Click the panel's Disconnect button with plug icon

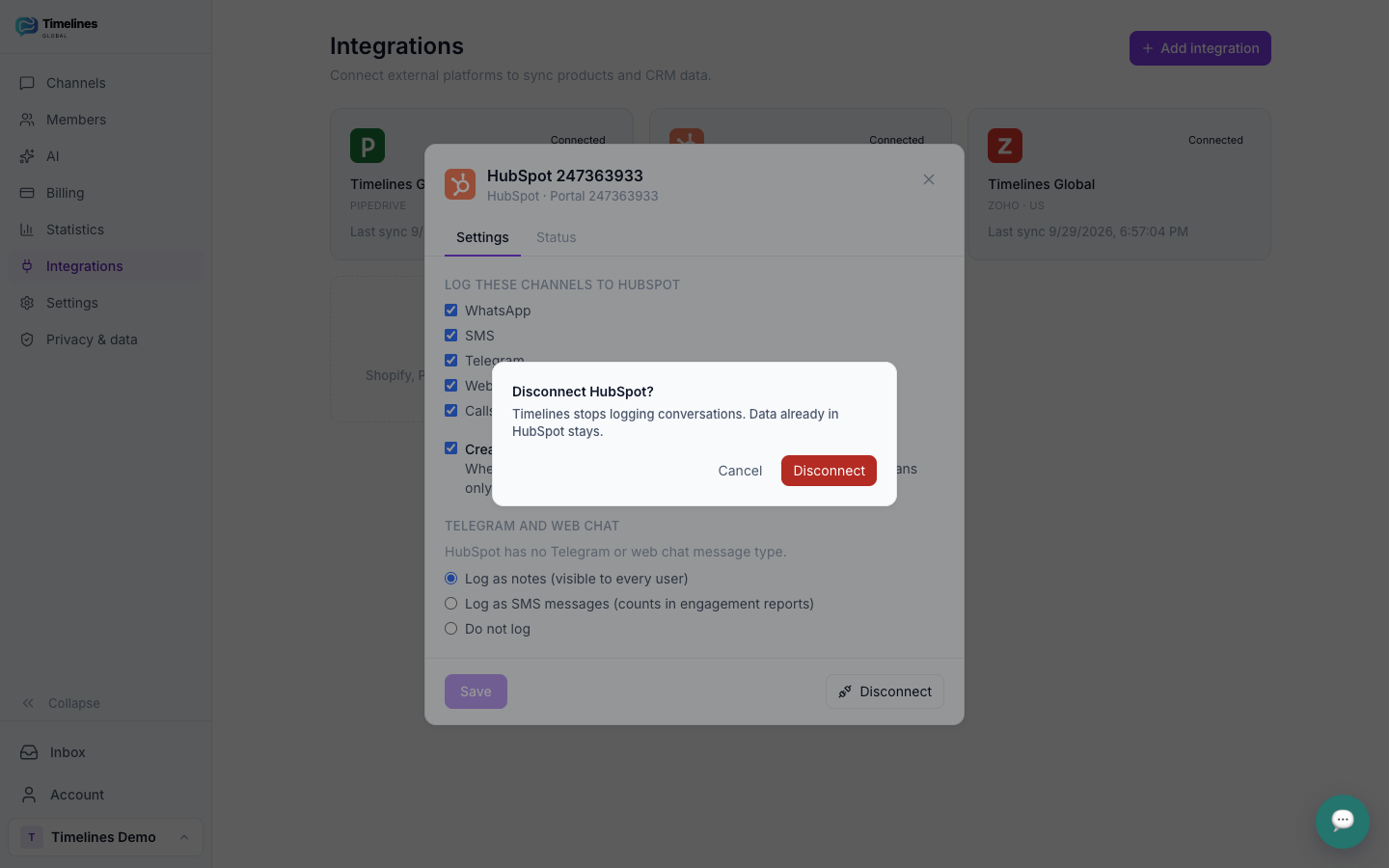(x=885, y=692)
